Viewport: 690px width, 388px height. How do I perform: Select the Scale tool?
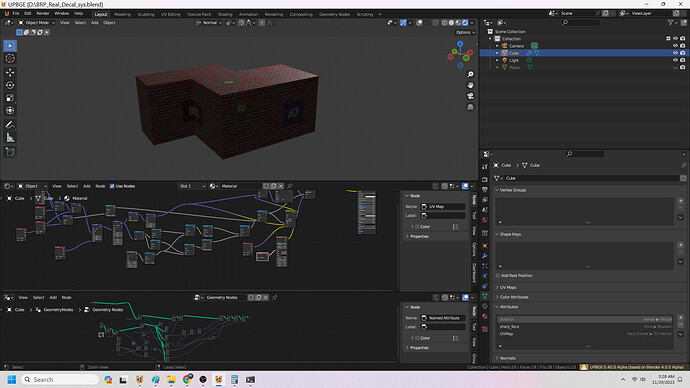(10, 98)
